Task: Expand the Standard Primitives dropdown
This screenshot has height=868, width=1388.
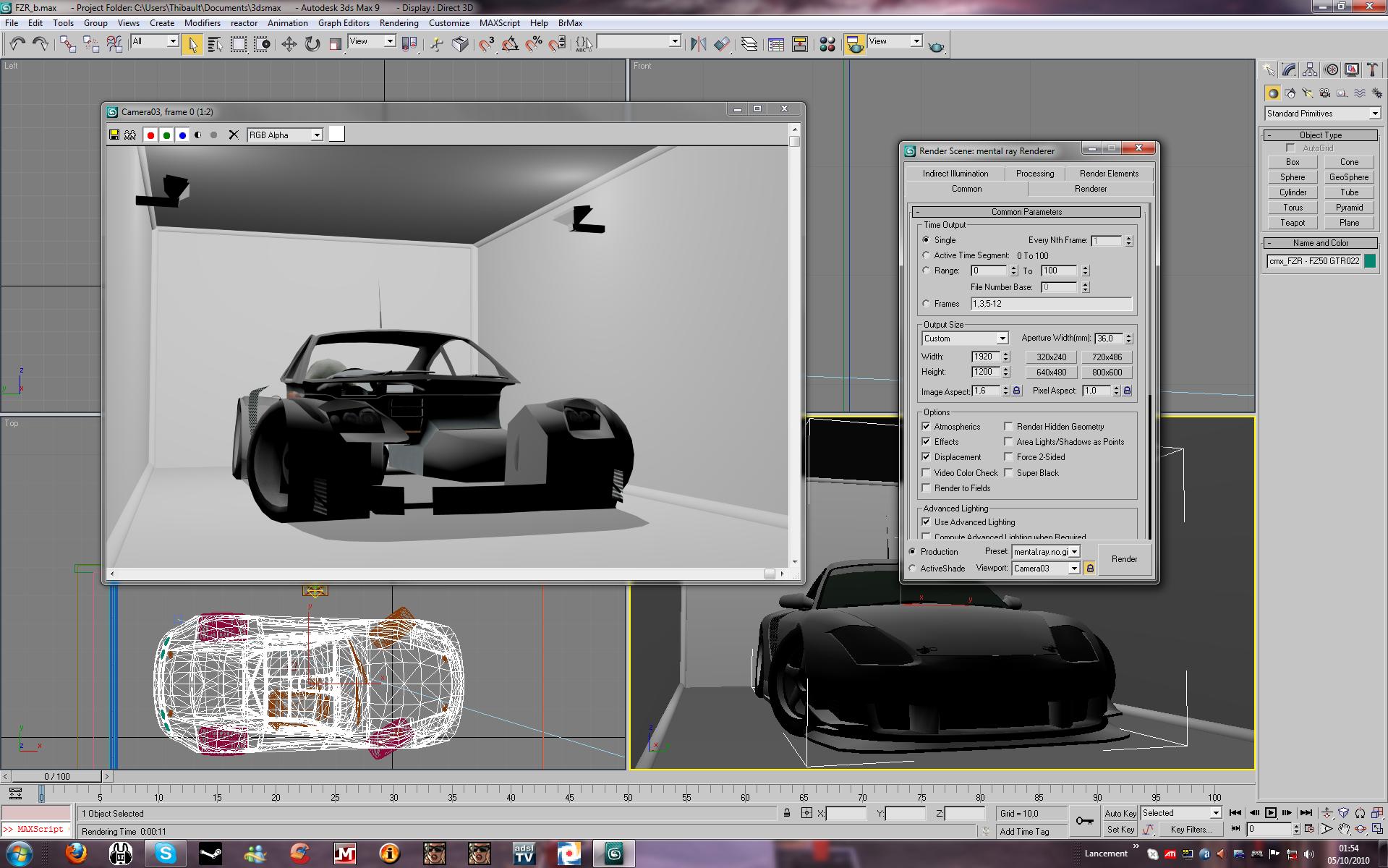Action: tap(1374, 114)
